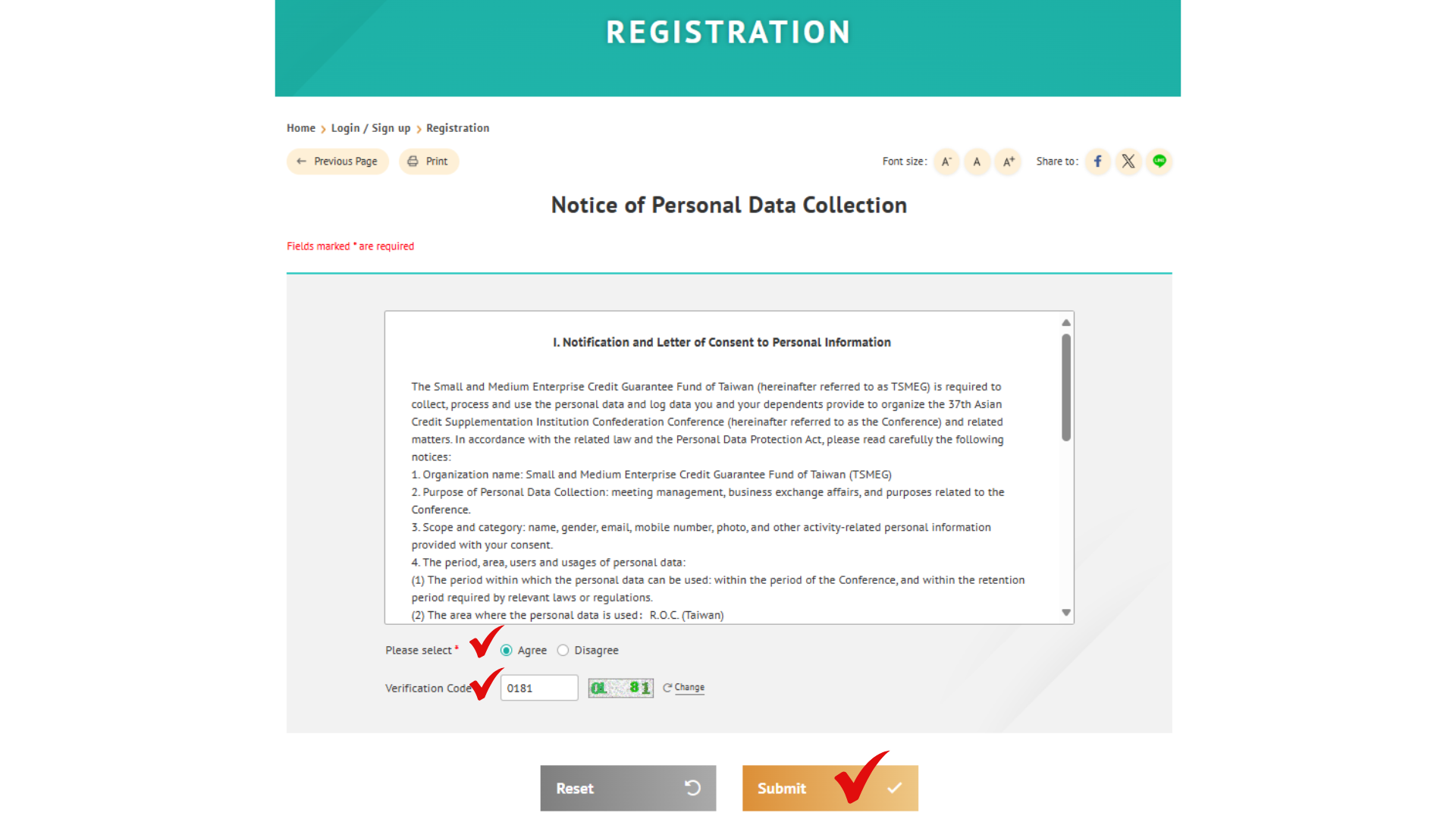This screenshot has height=819, width=1456.
Task: Select the Agree radio button
Action: coord(507,651)
